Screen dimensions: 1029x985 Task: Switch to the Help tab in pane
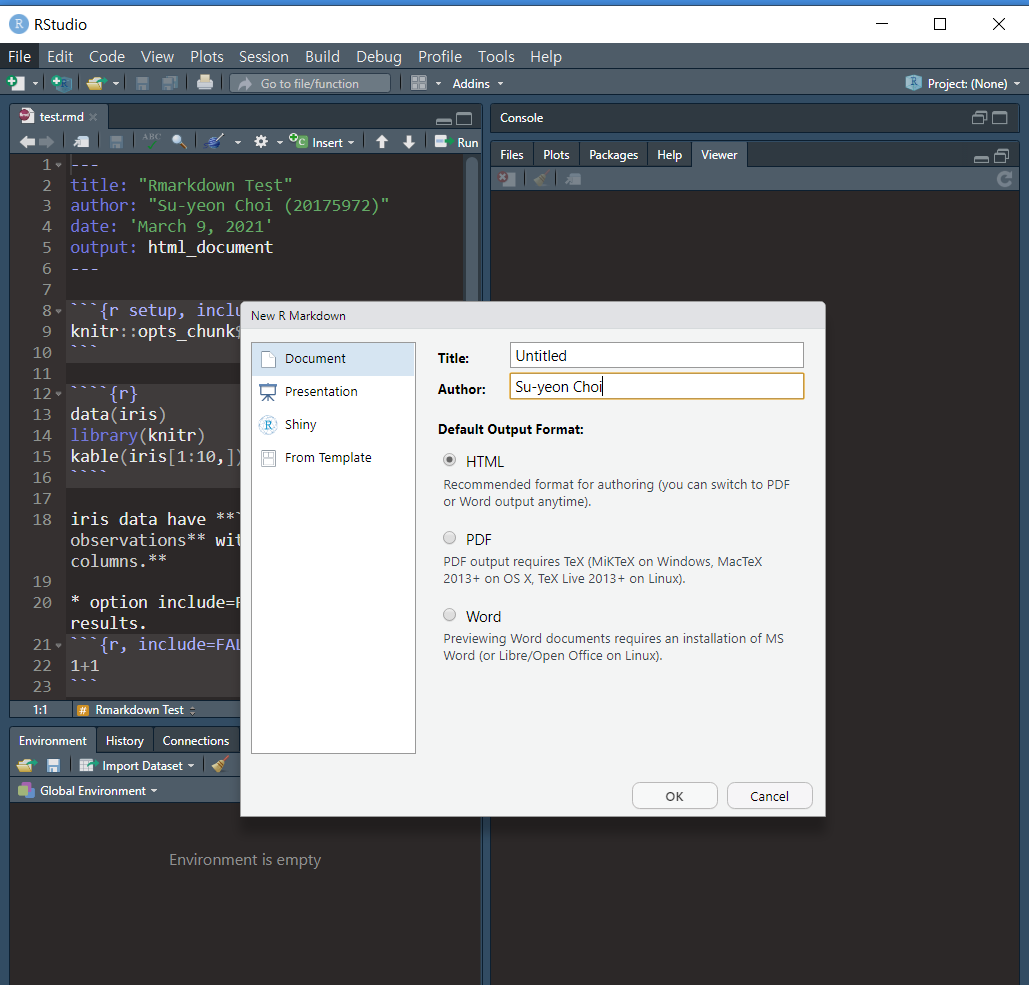click(669, 155)
